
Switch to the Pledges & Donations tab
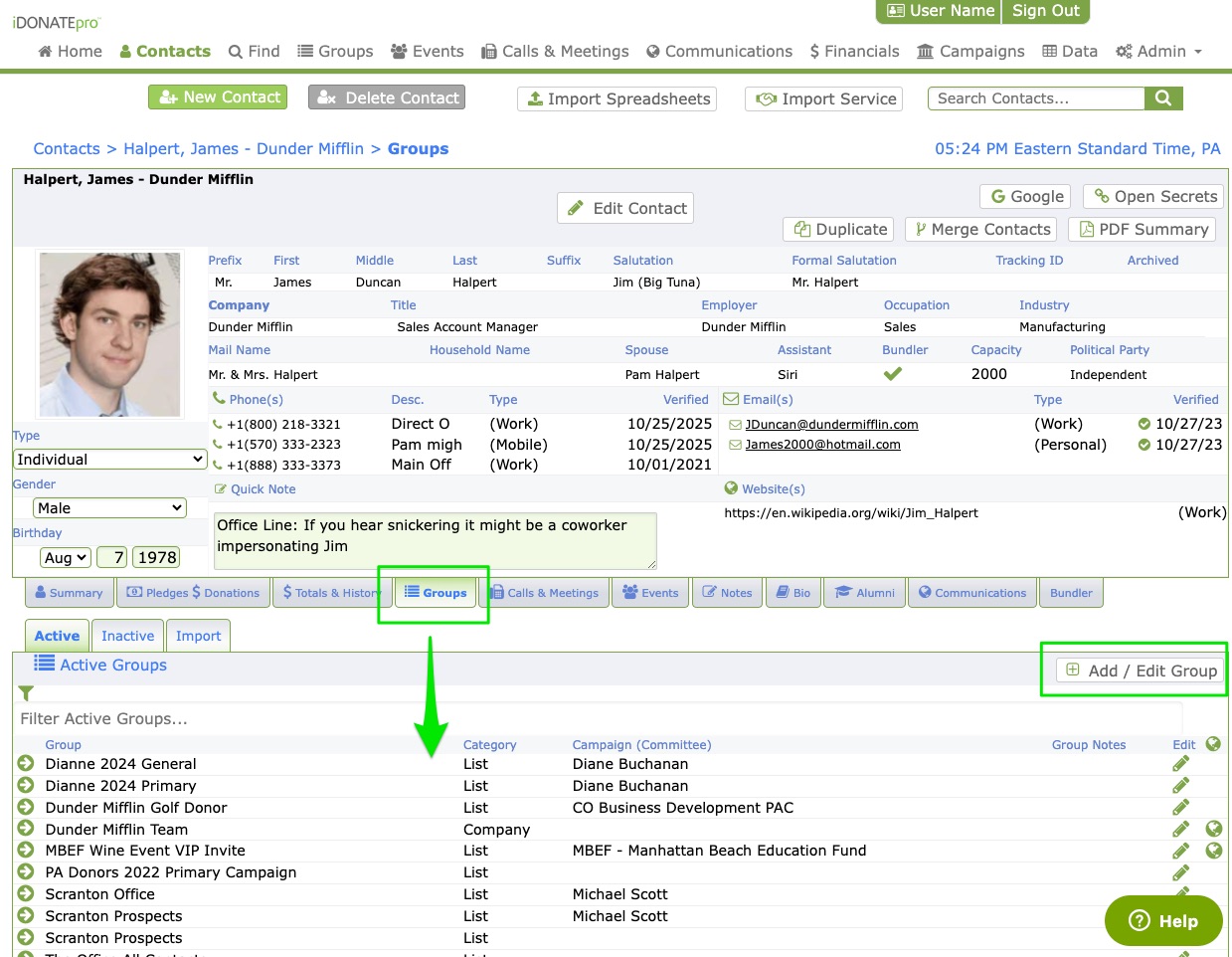coord(193,593)
